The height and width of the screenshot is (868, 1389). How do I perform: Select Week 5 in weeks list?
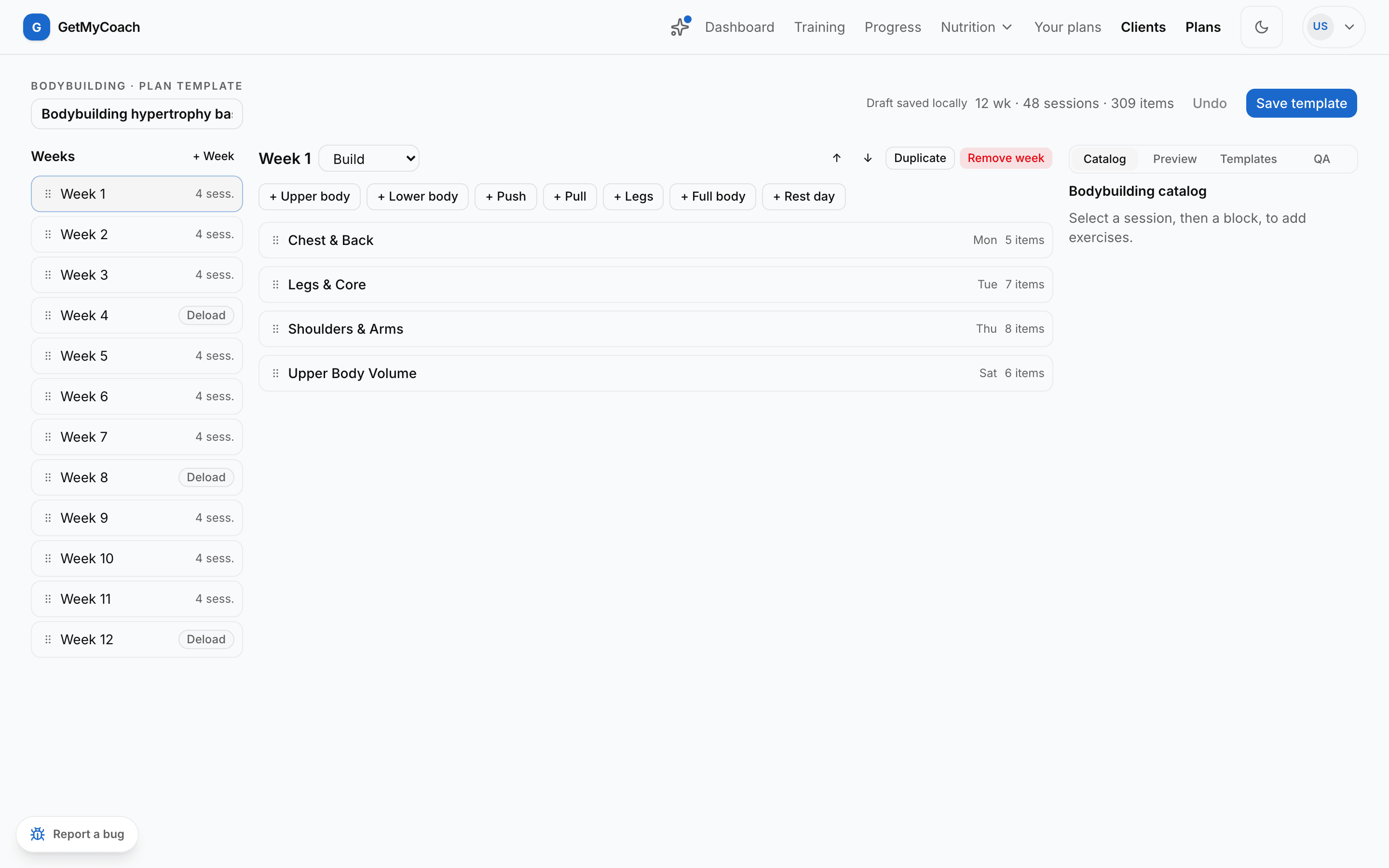click(136, 356)
